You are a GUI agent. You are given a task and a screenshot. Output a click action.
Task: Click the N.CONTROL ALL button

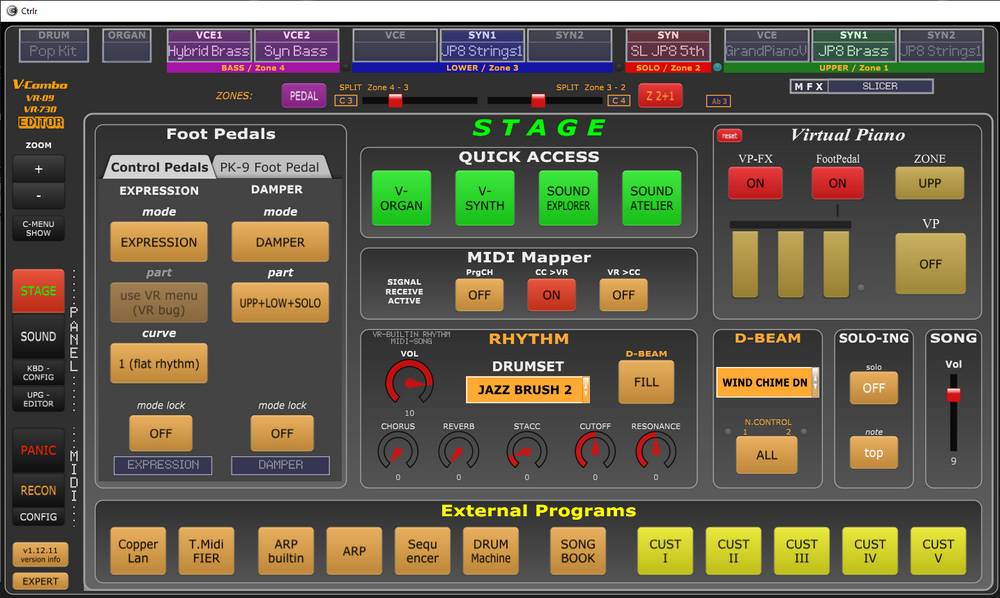(767, 455)
